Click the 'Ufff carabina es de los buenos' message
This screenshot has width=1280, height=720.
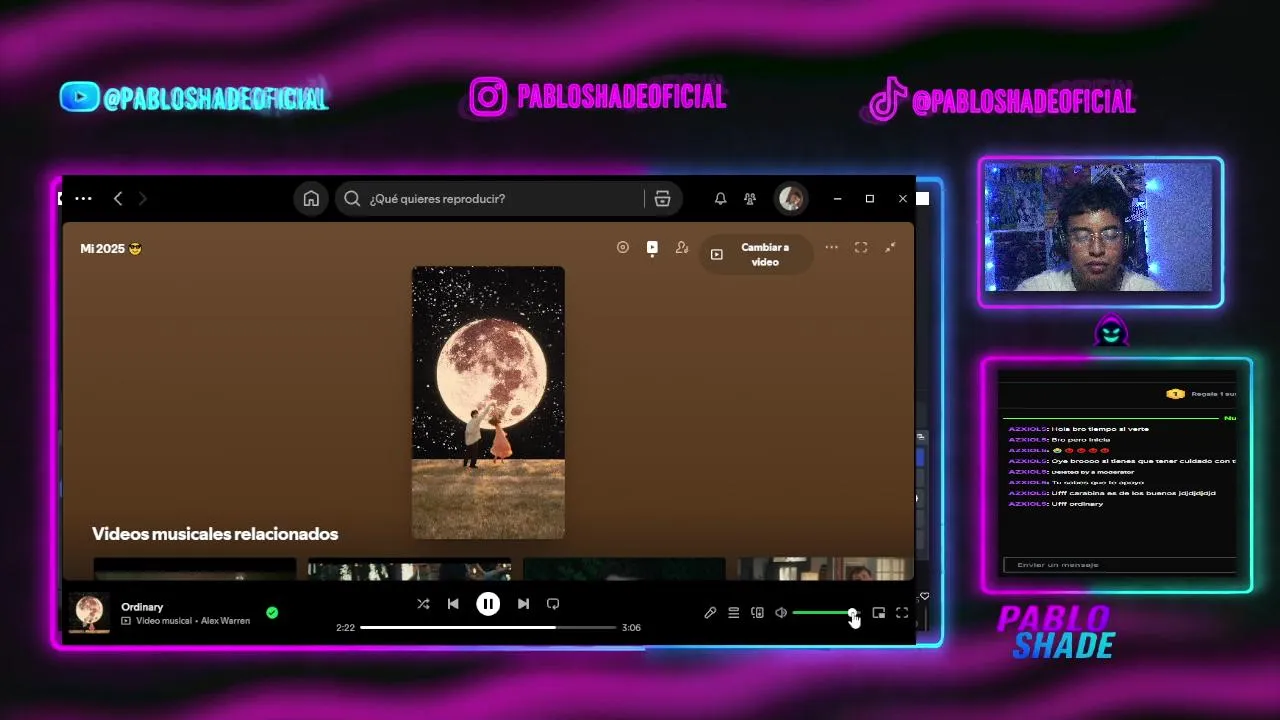tap(1112, 493)
